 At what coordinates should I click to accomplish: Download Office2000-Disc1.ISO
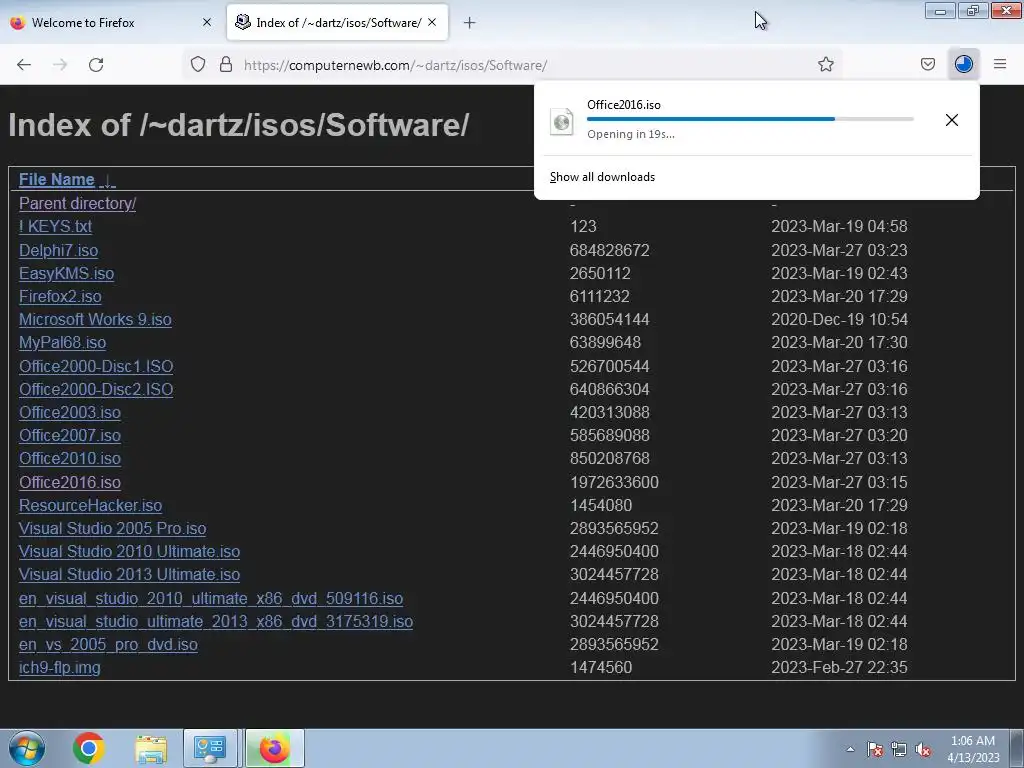tap(96, 366)
